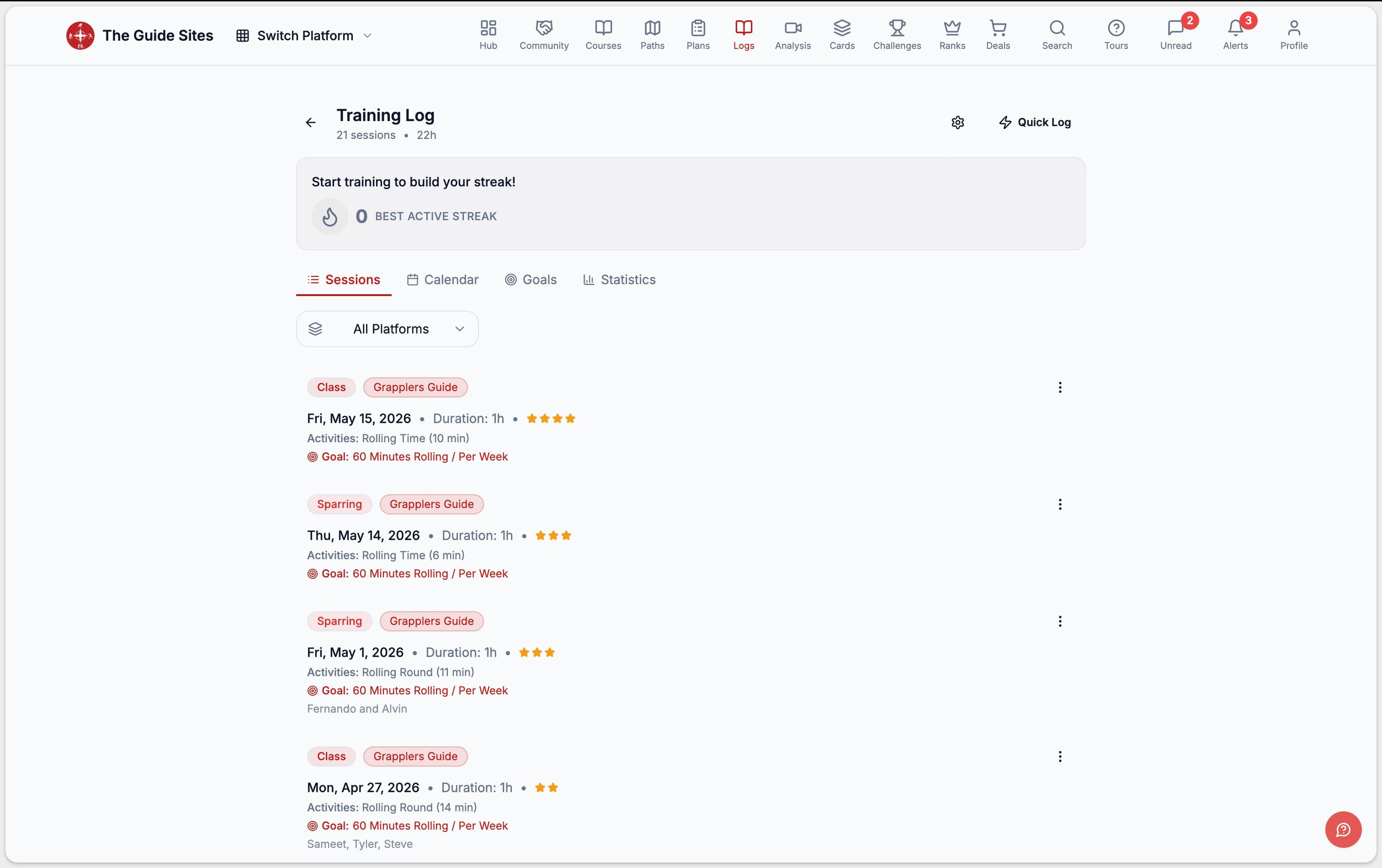Screen dimensions: 1382x868
Task: Switch to the Calendar tab
Action: (x=443, y=280)
